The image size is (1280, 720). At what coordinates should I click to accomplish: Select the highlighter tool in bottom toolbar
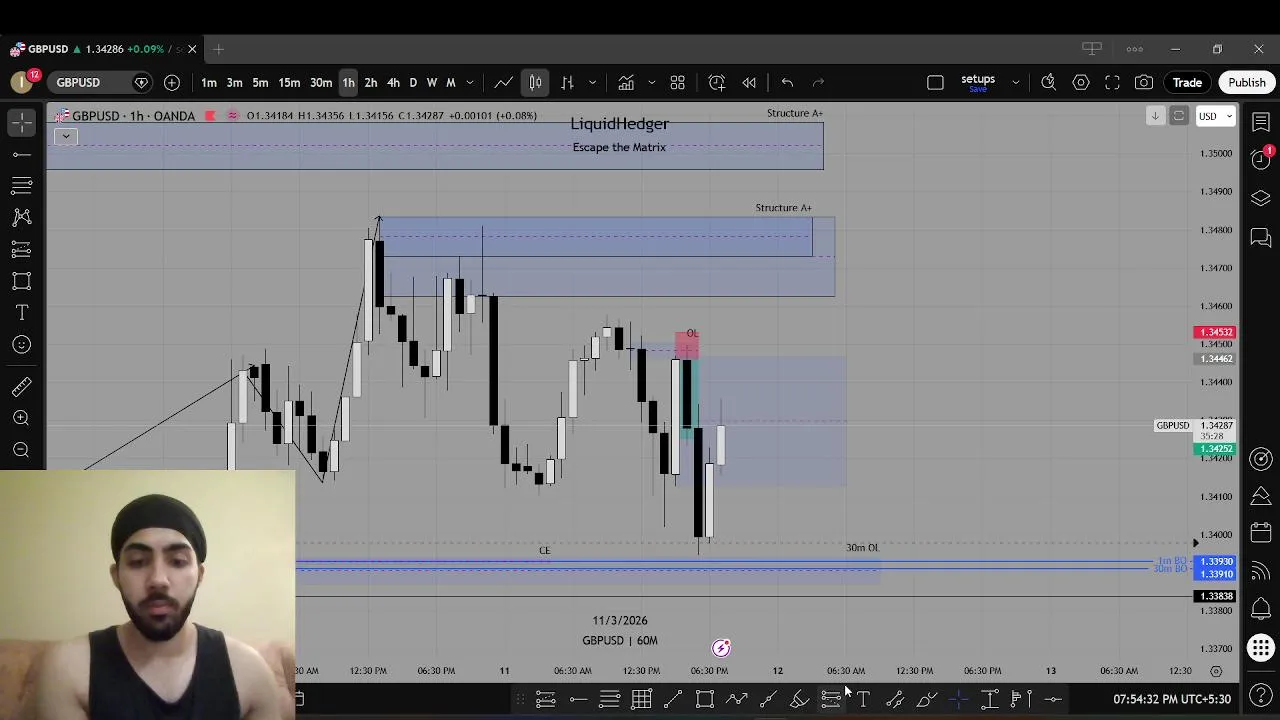tap(799, 699)
